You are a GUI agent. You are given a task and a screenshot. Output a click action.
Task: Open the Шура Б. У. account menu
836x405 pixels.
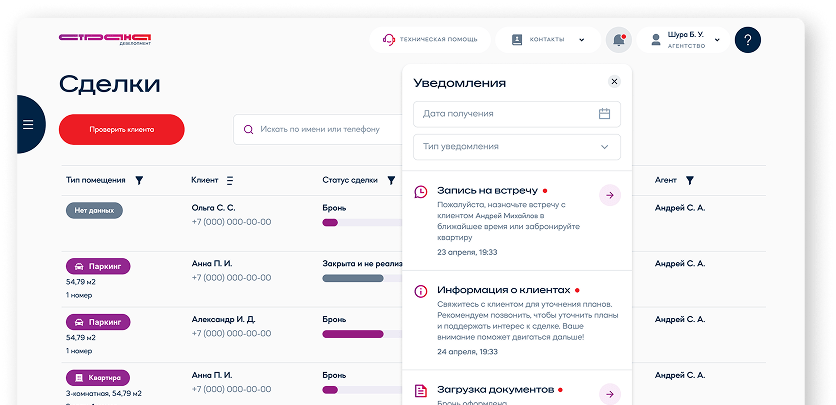[x=685, y=40]
